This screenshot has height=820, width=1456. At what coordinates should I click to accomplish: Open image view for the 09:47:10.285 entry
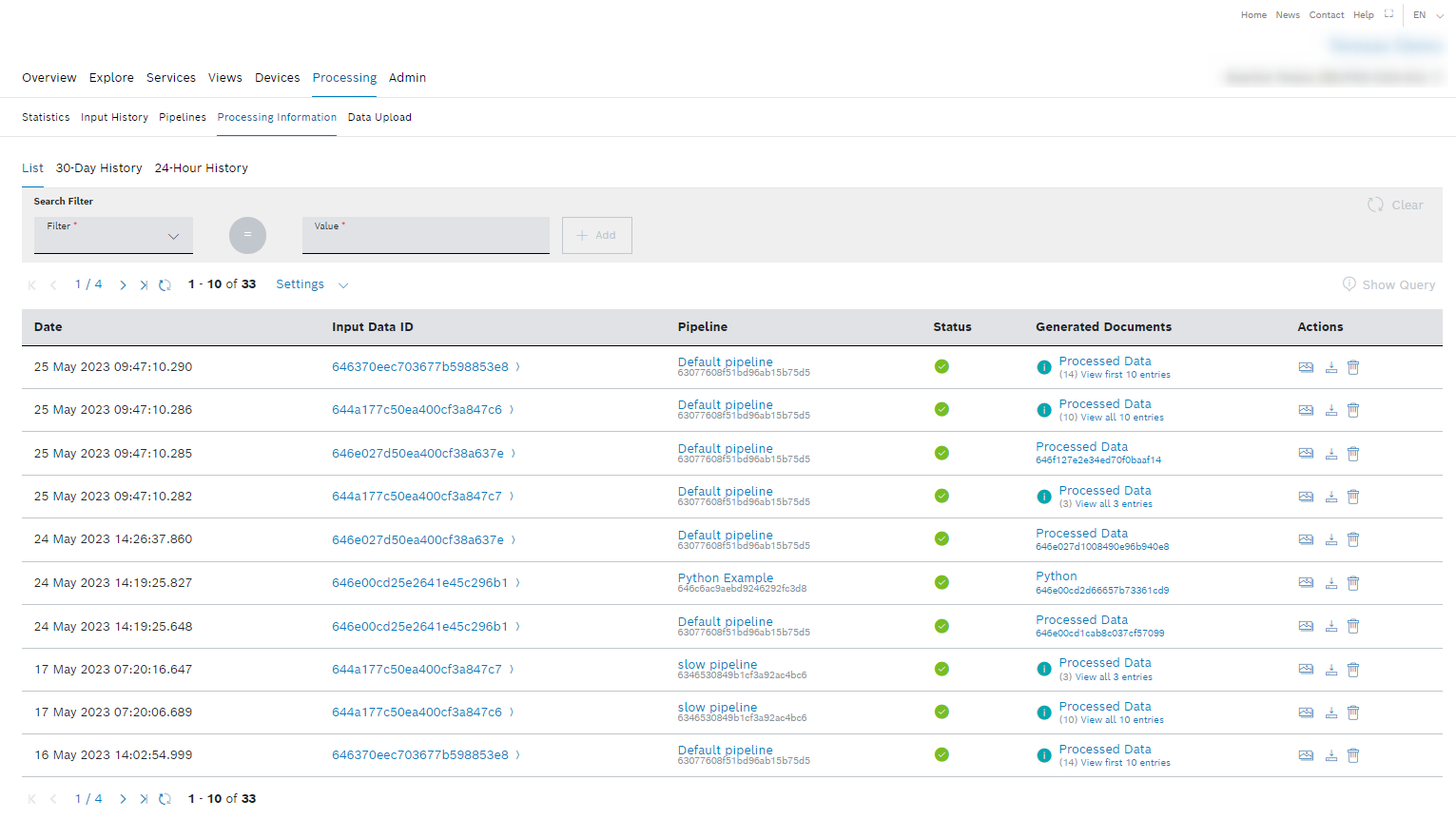[1306, 454]
